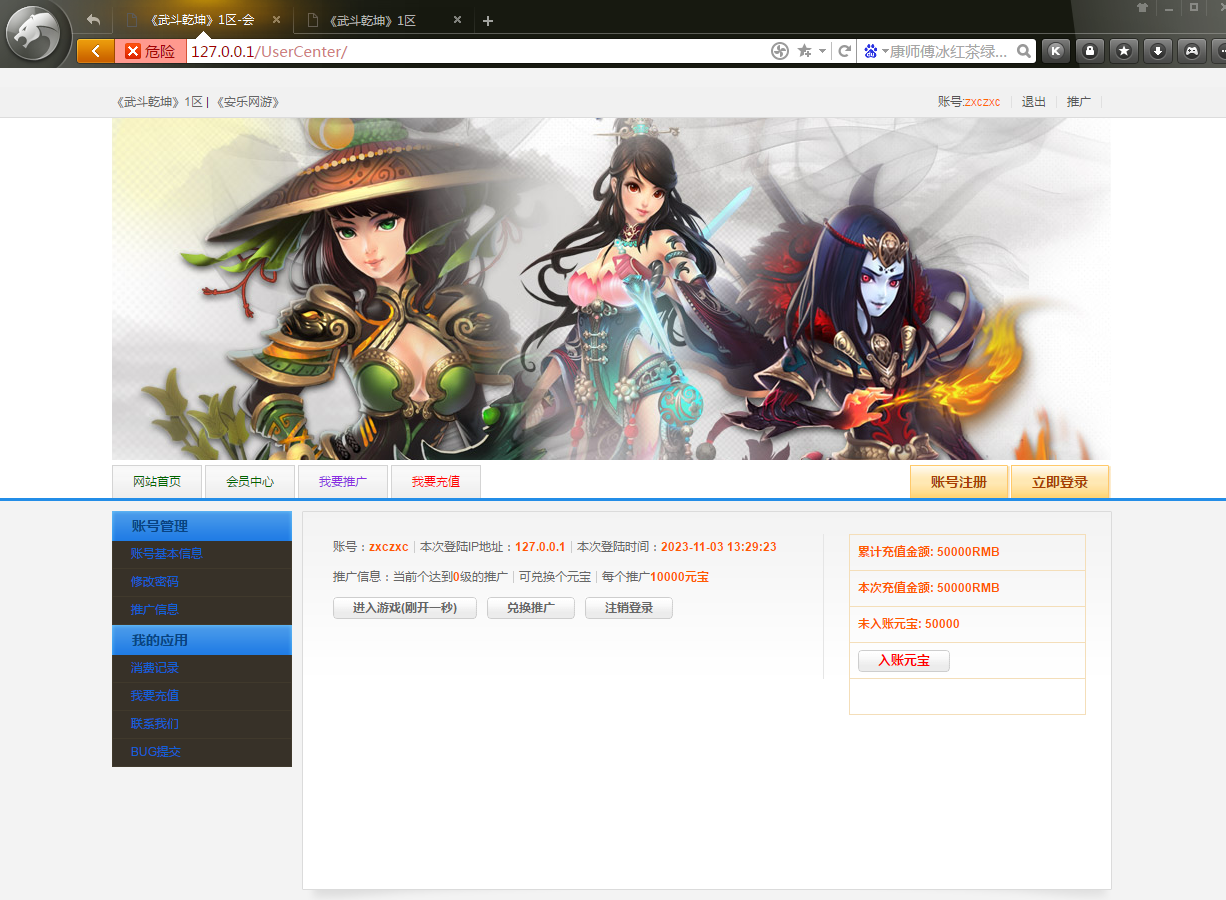1226x900 pixels.
Task: Open the downloads arrow toolbar icon
Action: click(1158, 51)
